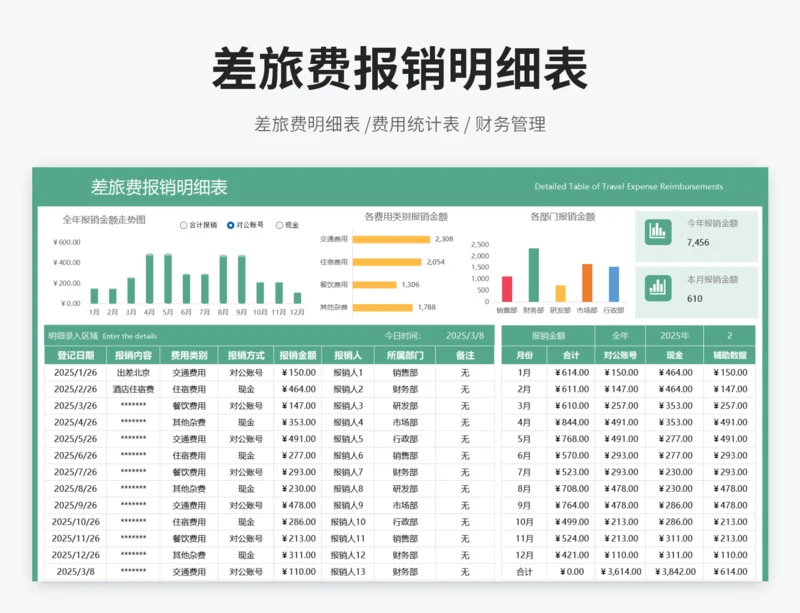
Task: Select 其他杂费 in the 2025/4/26 row
Action: [189, 422]
